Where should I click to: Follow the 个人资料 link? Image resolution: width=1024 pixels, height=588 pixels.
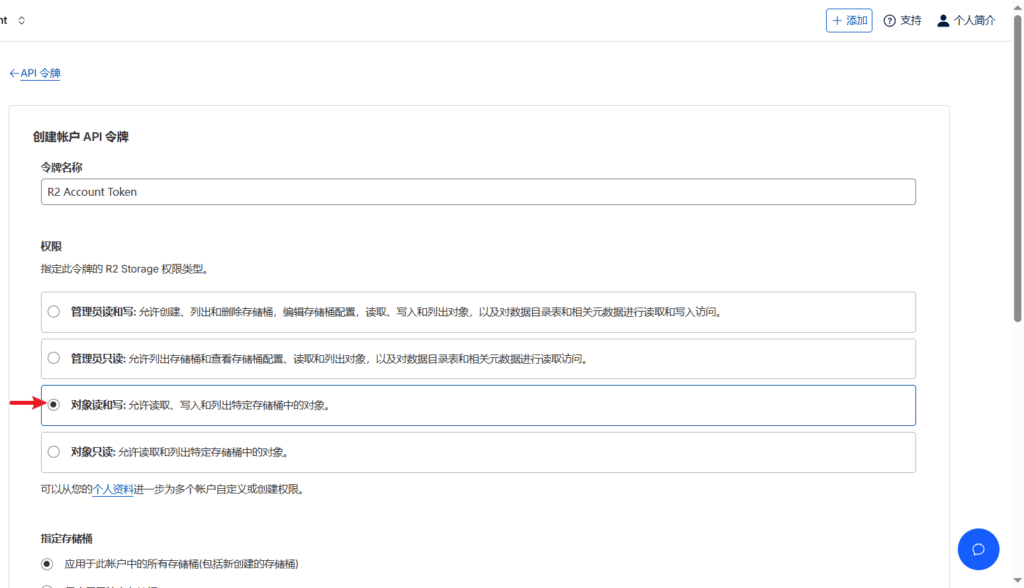113,490
